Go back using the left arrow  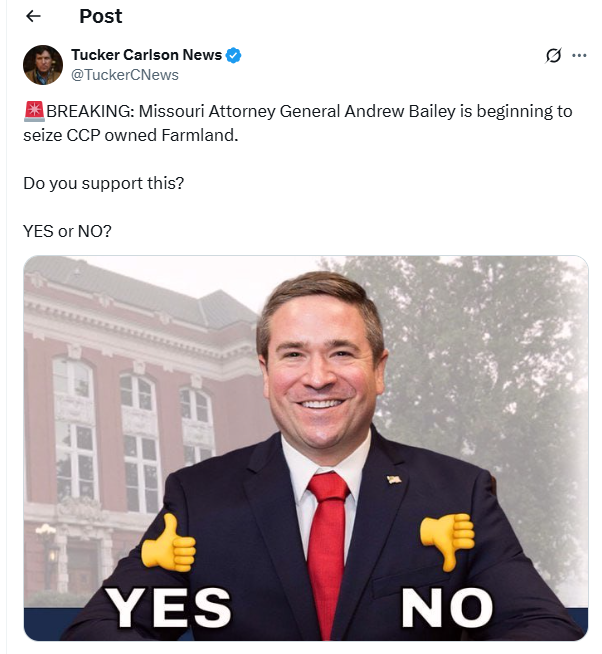33,16
